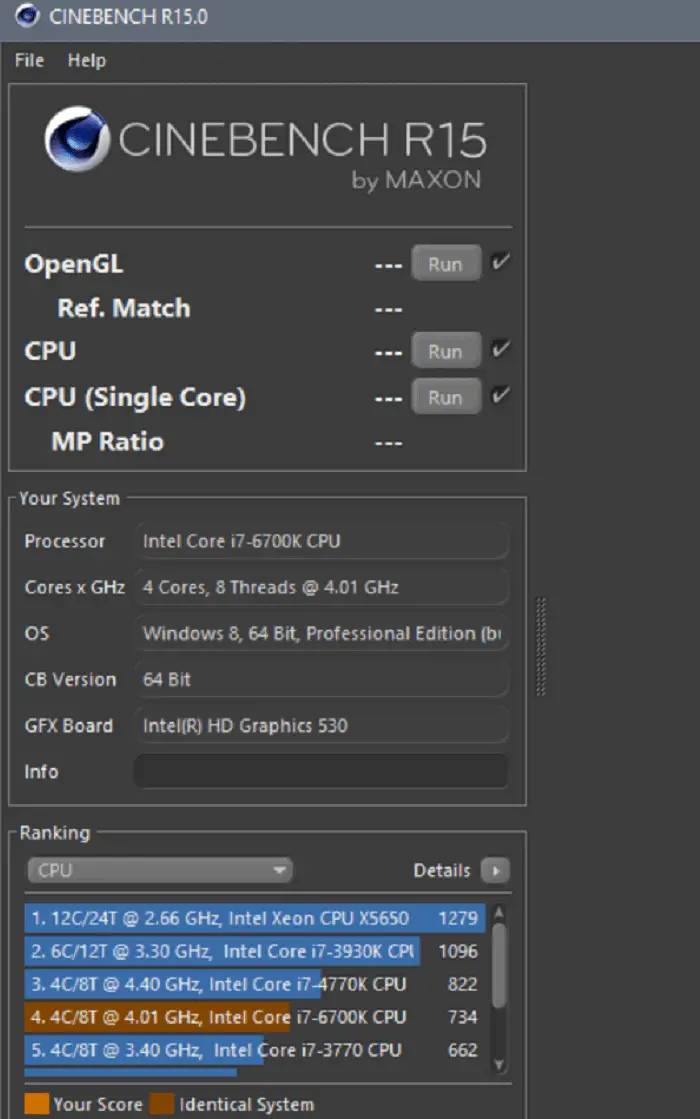Click the score 1279 in ranking
The height and width of the screenshot is (1119, 700).
(457, 918)
